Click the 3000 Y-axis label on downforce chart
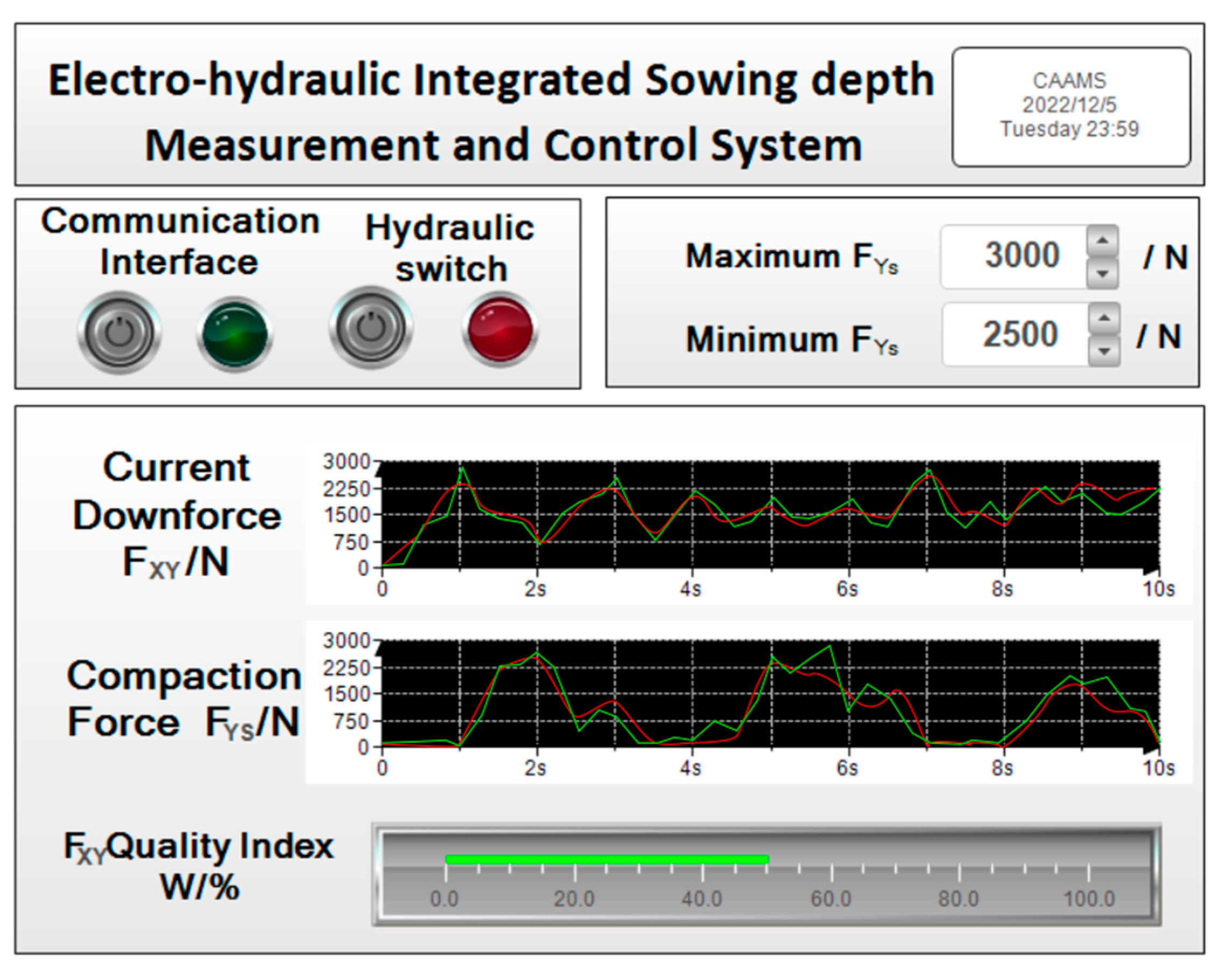 [x=346, y=462]
